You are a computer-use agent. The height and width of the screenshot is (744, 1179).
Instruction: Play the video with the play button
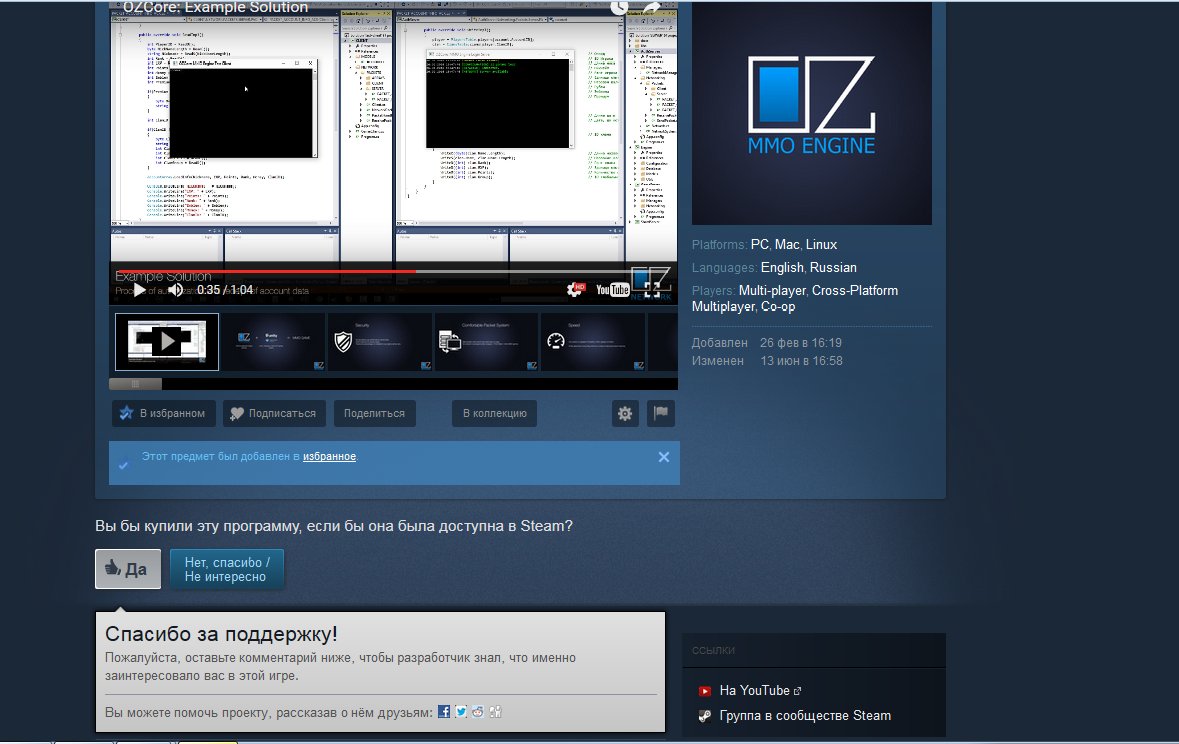tap(139, 290)
